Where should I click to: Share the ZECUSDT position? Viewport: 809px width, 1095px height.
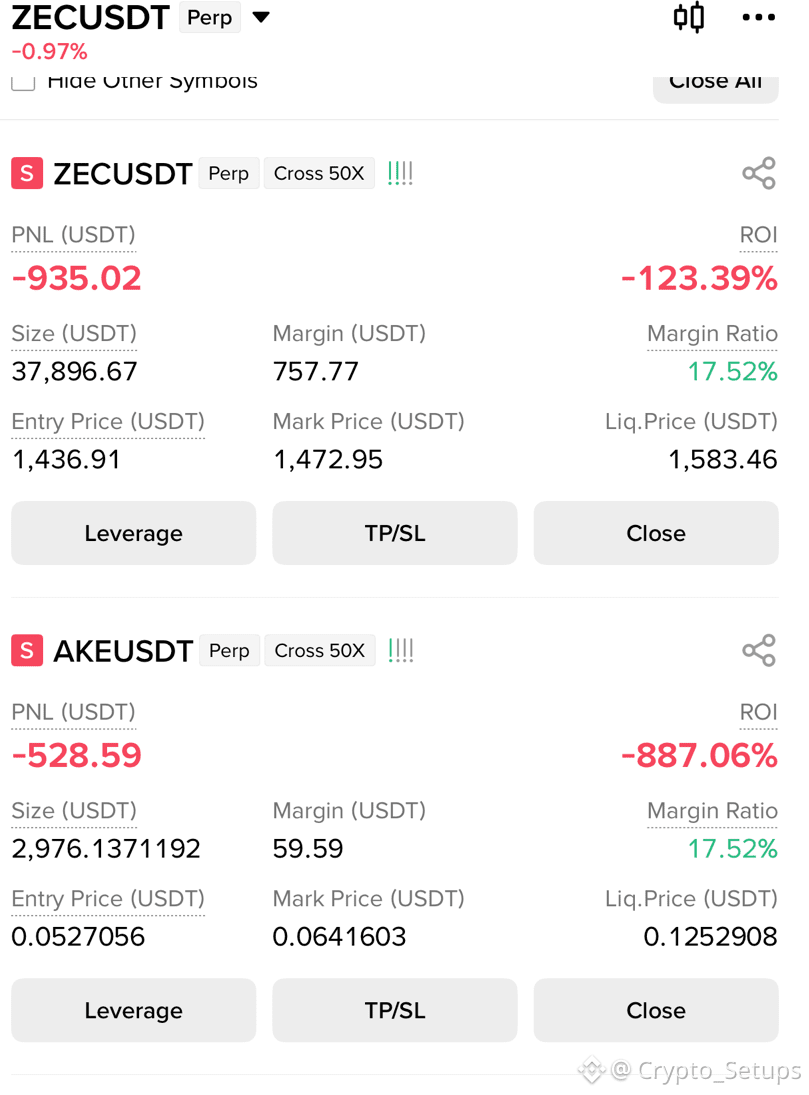tap(759, 173)
